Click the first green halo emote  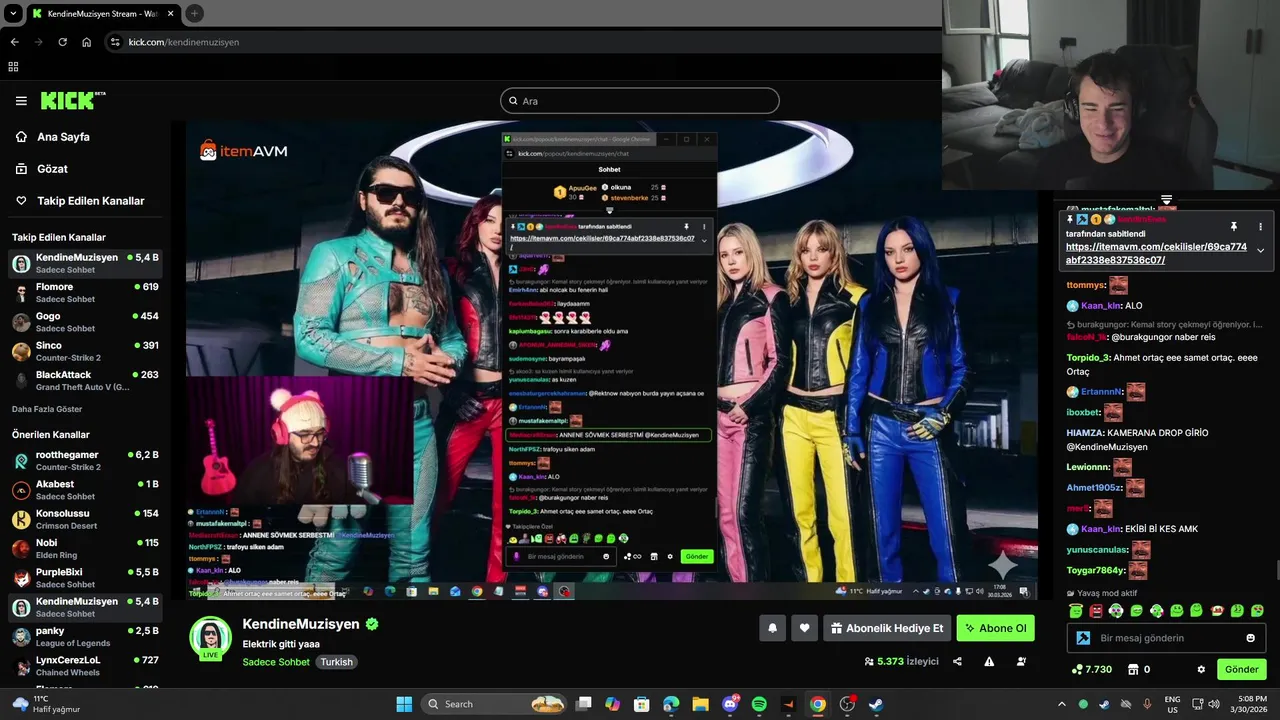click(1076, 610)
